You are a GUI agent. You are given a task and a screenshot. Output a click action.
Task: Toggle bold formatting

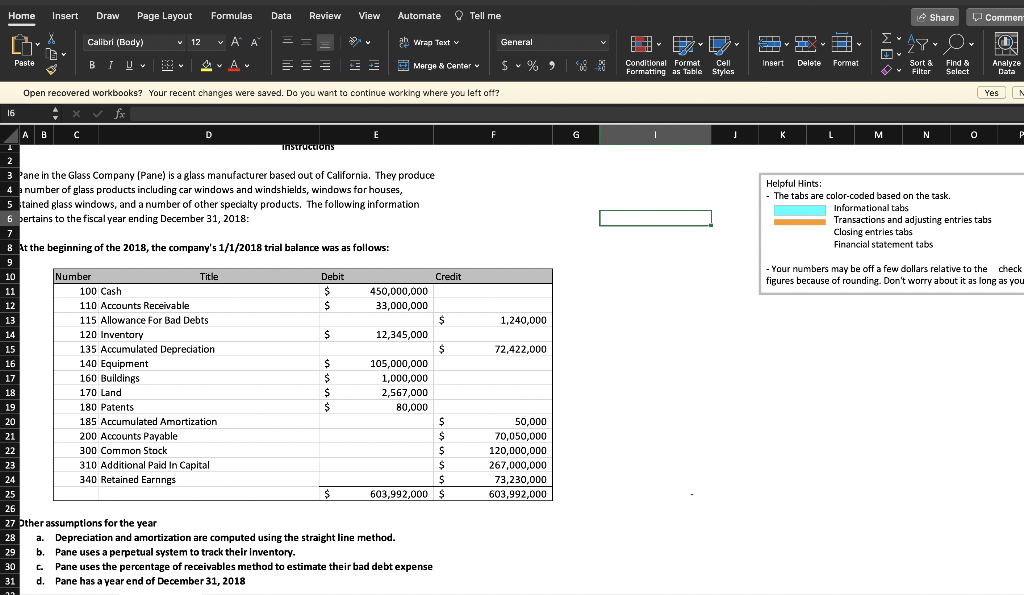click(x=92, y=66)
